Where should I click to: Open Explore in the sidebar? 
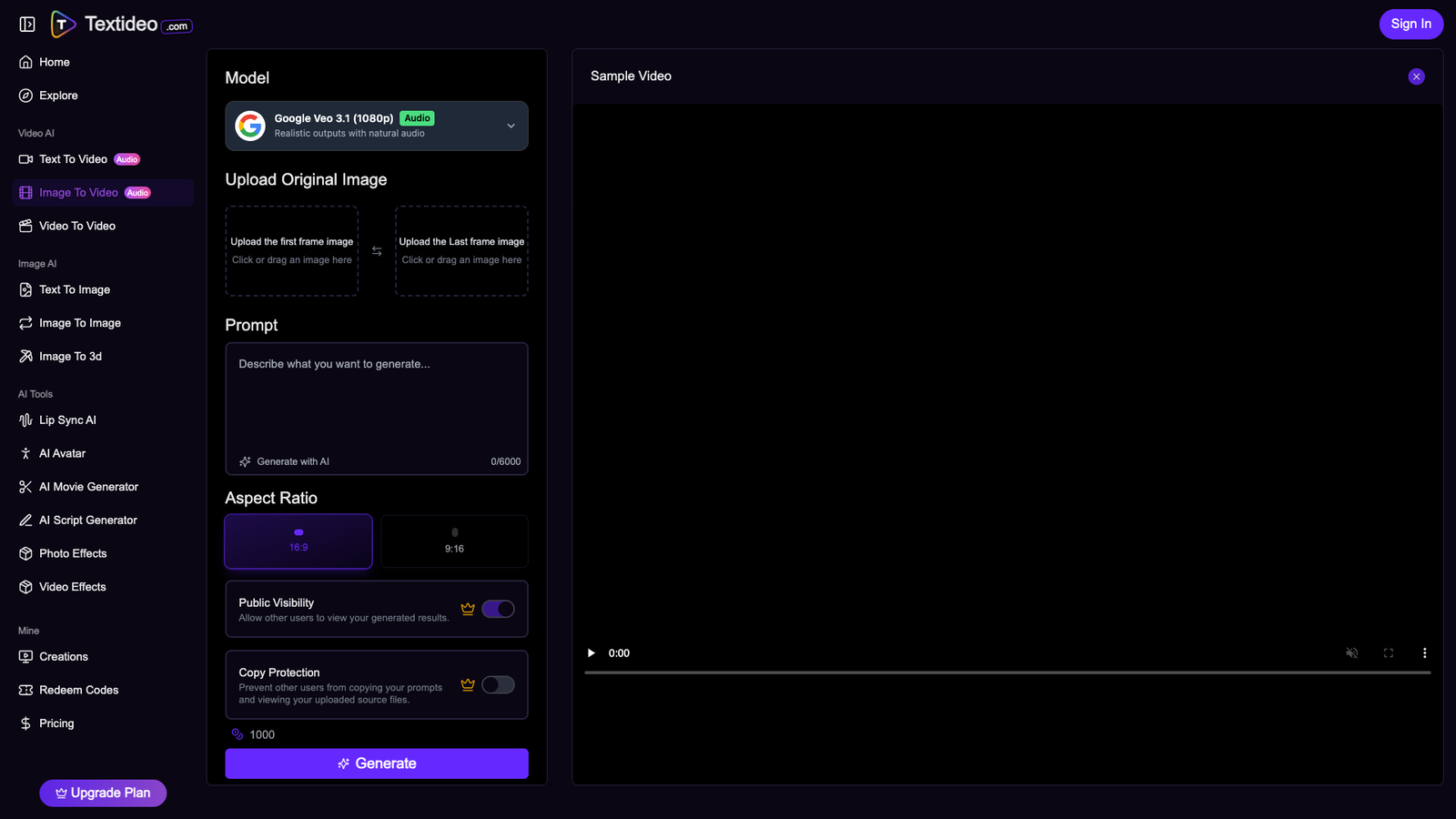(103, 96)
